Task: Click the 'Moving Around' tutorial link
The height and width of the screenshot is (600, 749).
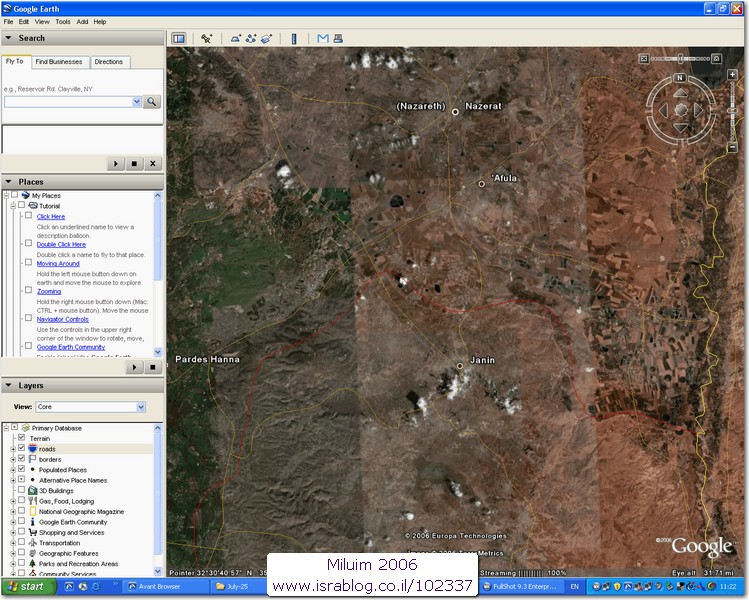Action: [x=58, y=264]
